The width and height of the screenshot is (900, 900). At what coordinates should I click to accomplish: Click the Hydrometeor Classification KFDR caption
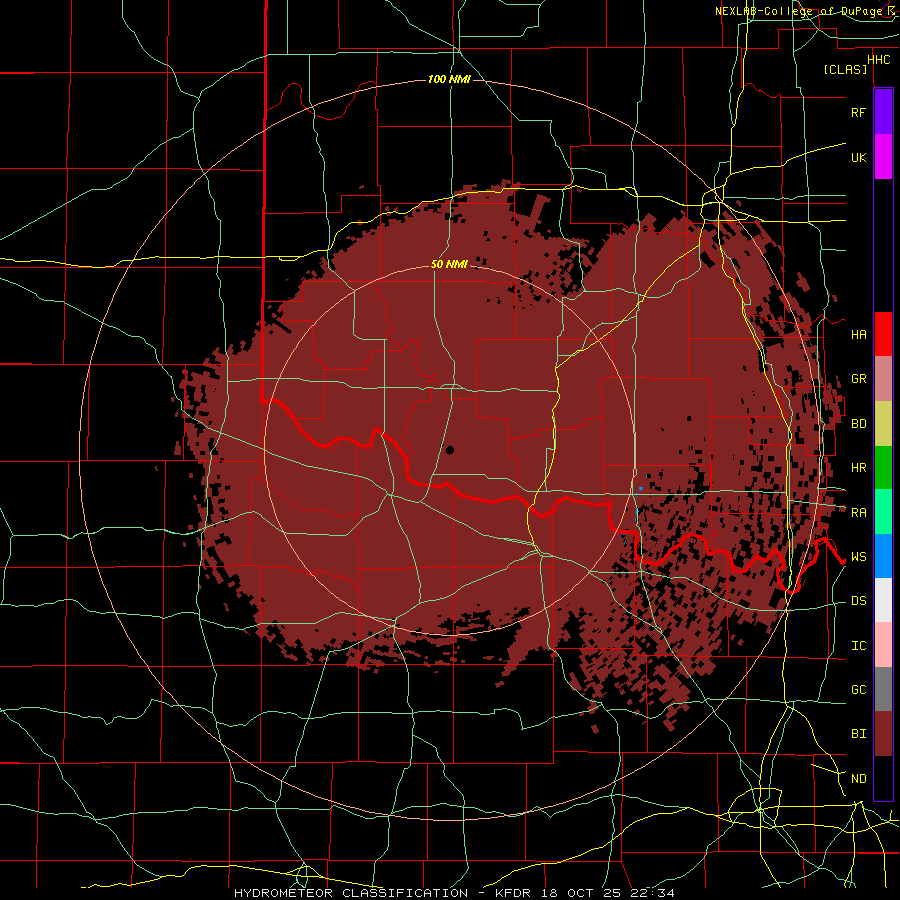tap(454, 893)
